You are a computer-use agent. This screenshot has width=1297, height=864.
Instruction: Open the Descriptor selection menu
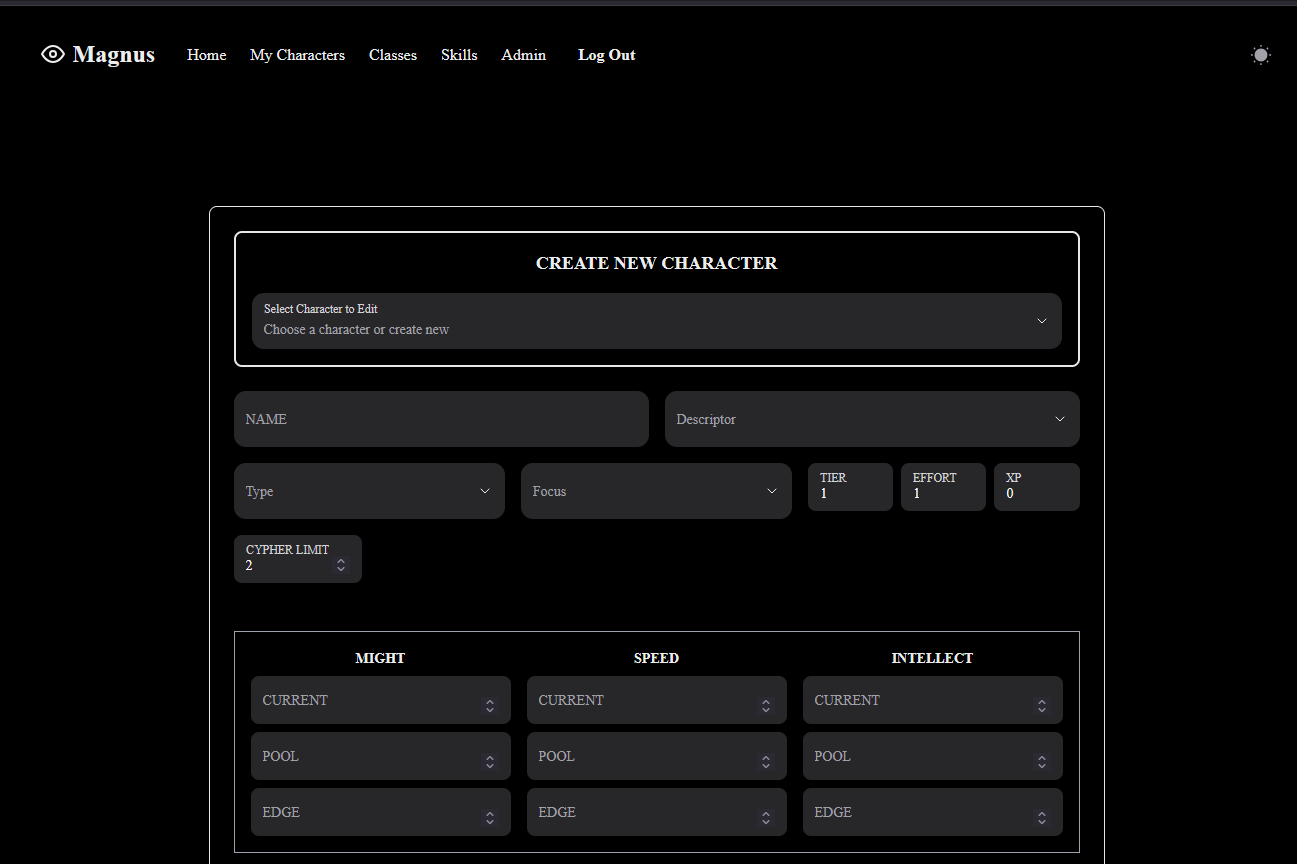tap(872, 419)
